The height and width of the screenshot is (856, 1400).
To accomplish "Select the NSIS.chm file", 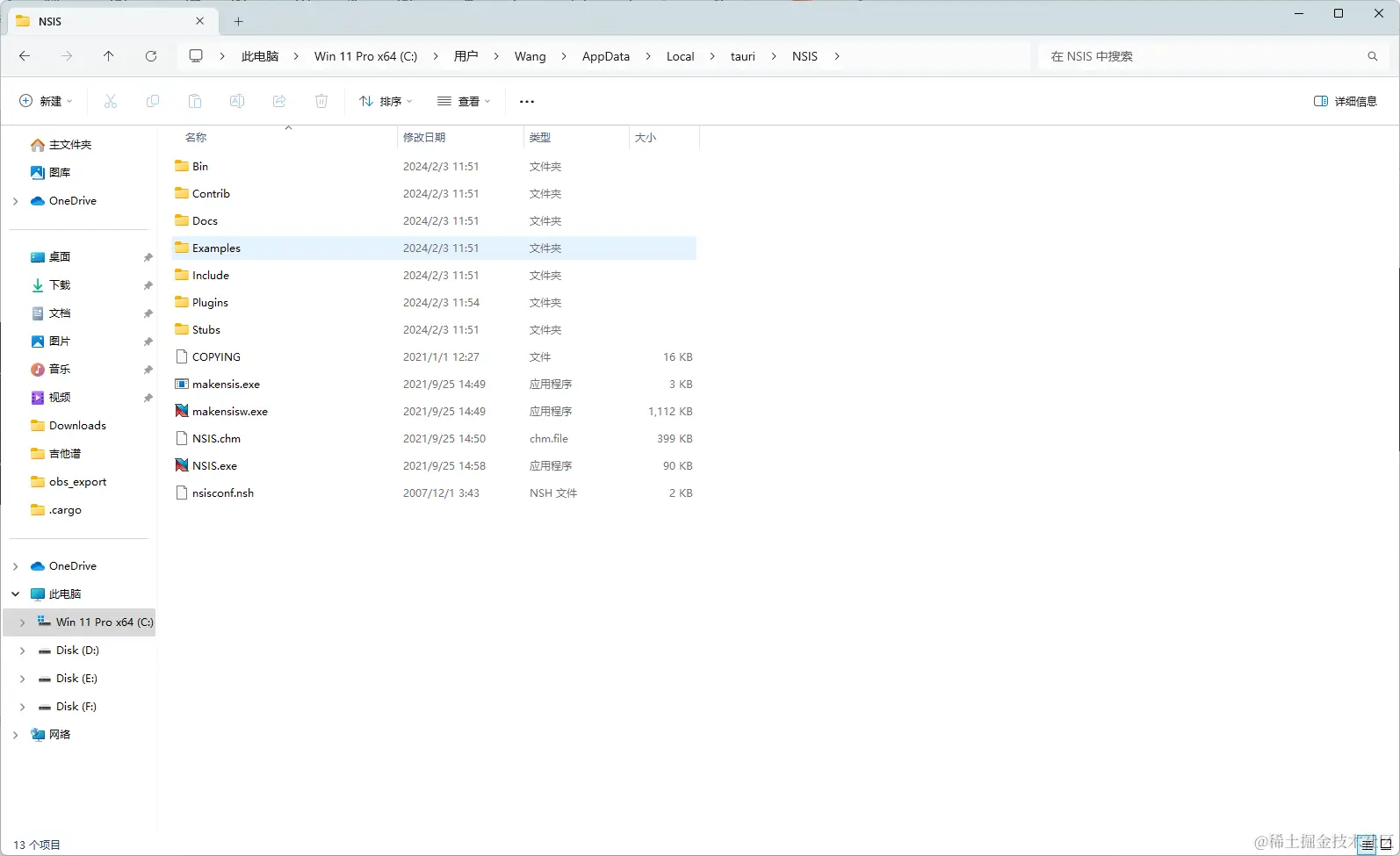I will tap(216, 438).
